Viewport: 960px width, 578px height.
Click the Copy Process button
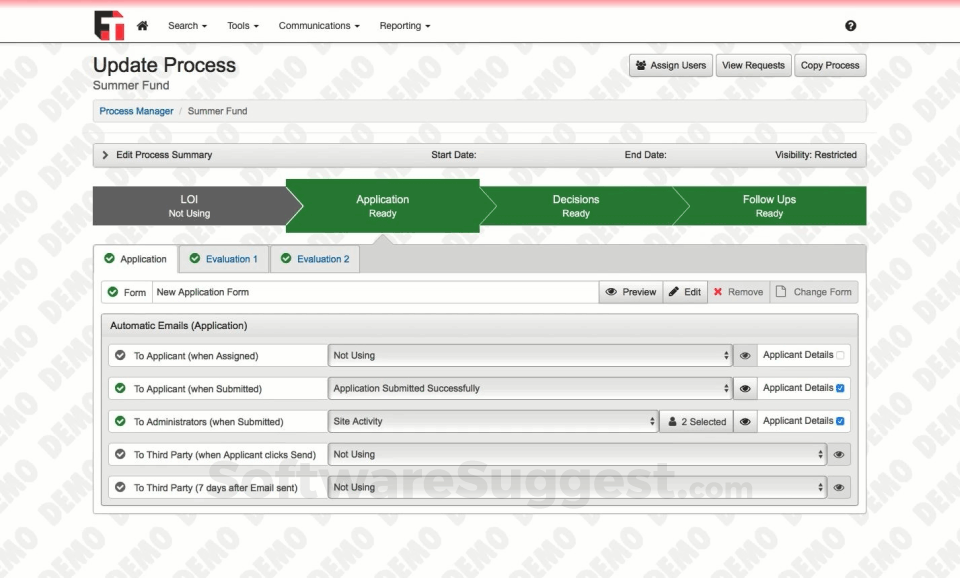[x=830, y=66]
